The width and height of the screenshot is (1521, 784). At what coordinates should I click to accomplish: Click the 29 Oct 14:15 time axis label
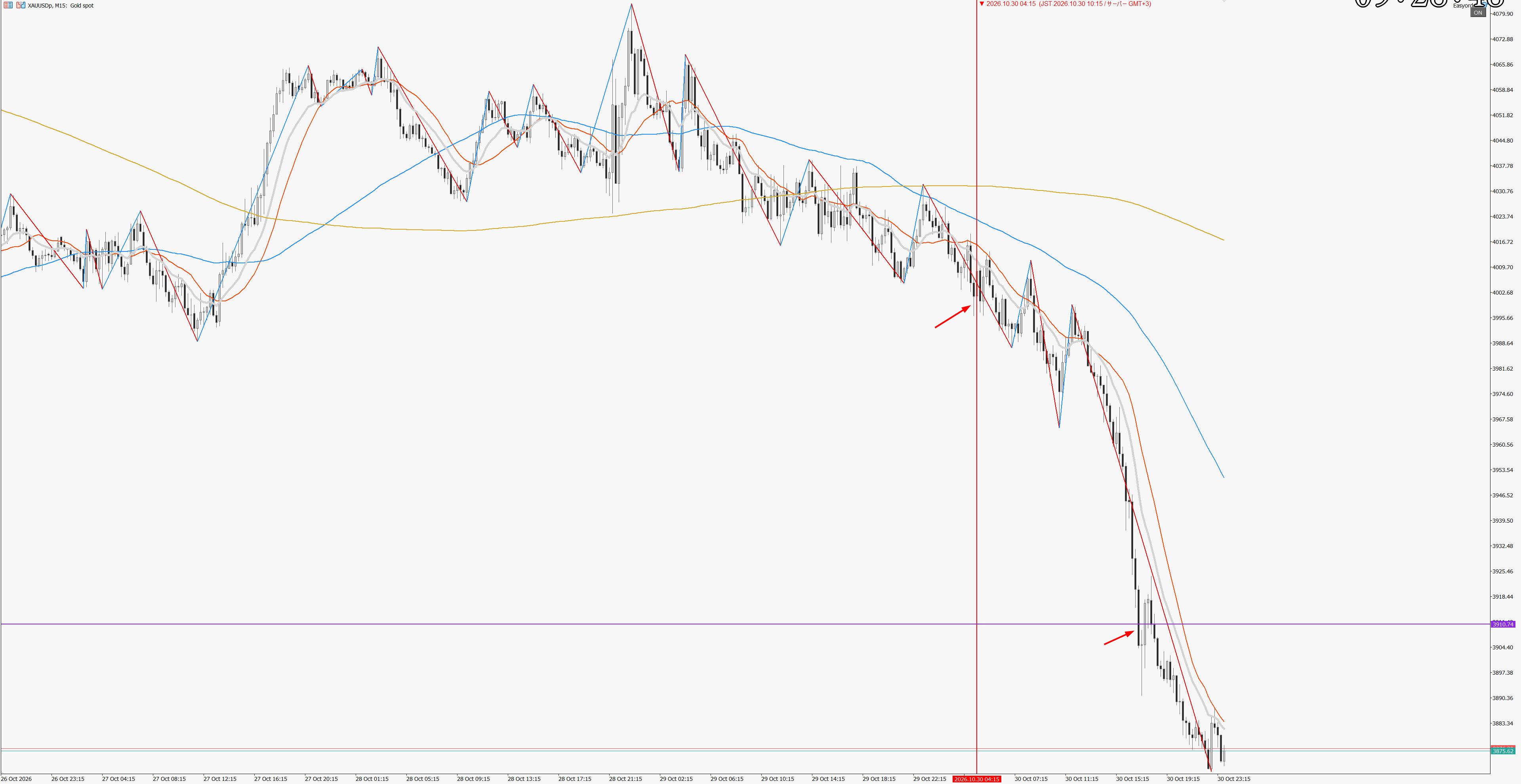tap(828, 779)
